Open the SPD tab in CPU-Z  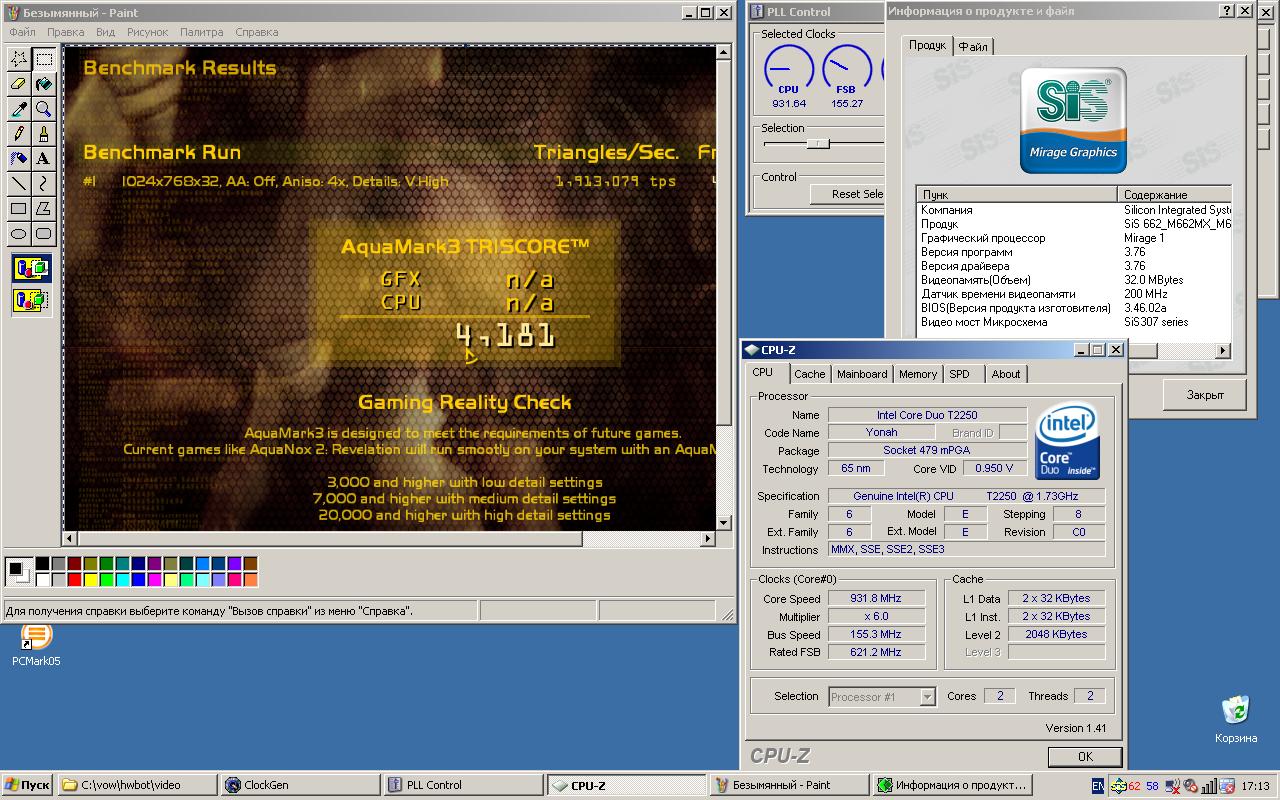(x=959, y=374)
